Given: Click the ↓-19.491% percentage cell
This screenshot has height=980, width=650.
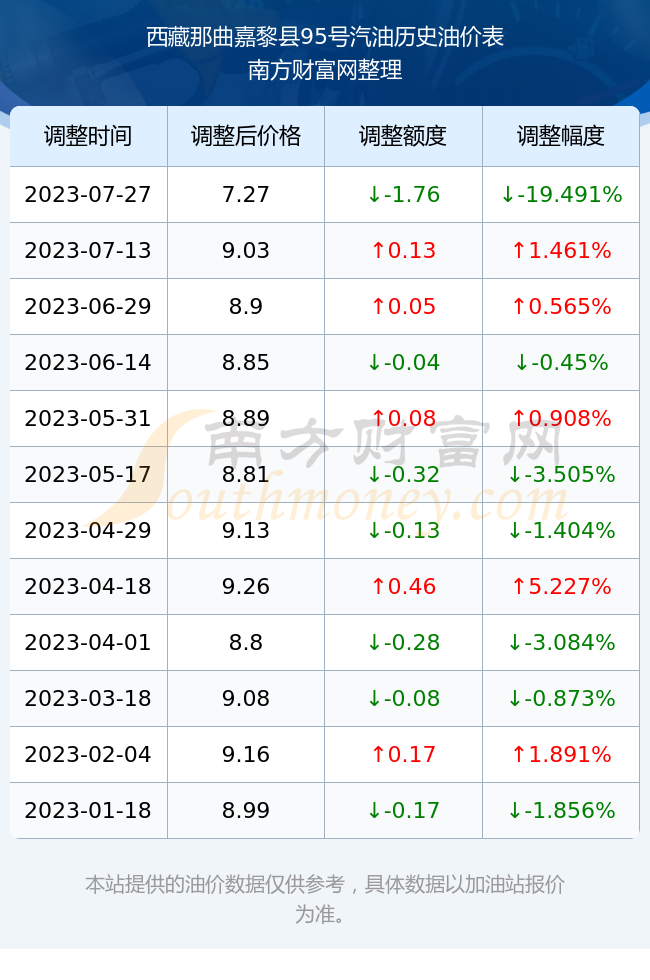Looking at the screenshot, I should point(561,194).
